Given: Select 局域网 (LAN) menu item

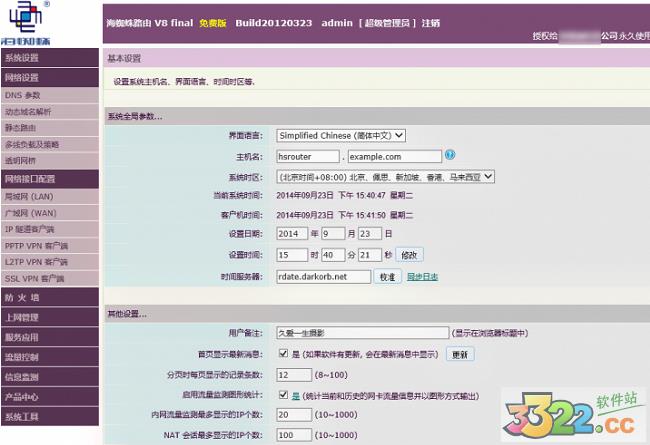Looking at the screenshot, I should point(50,197).
